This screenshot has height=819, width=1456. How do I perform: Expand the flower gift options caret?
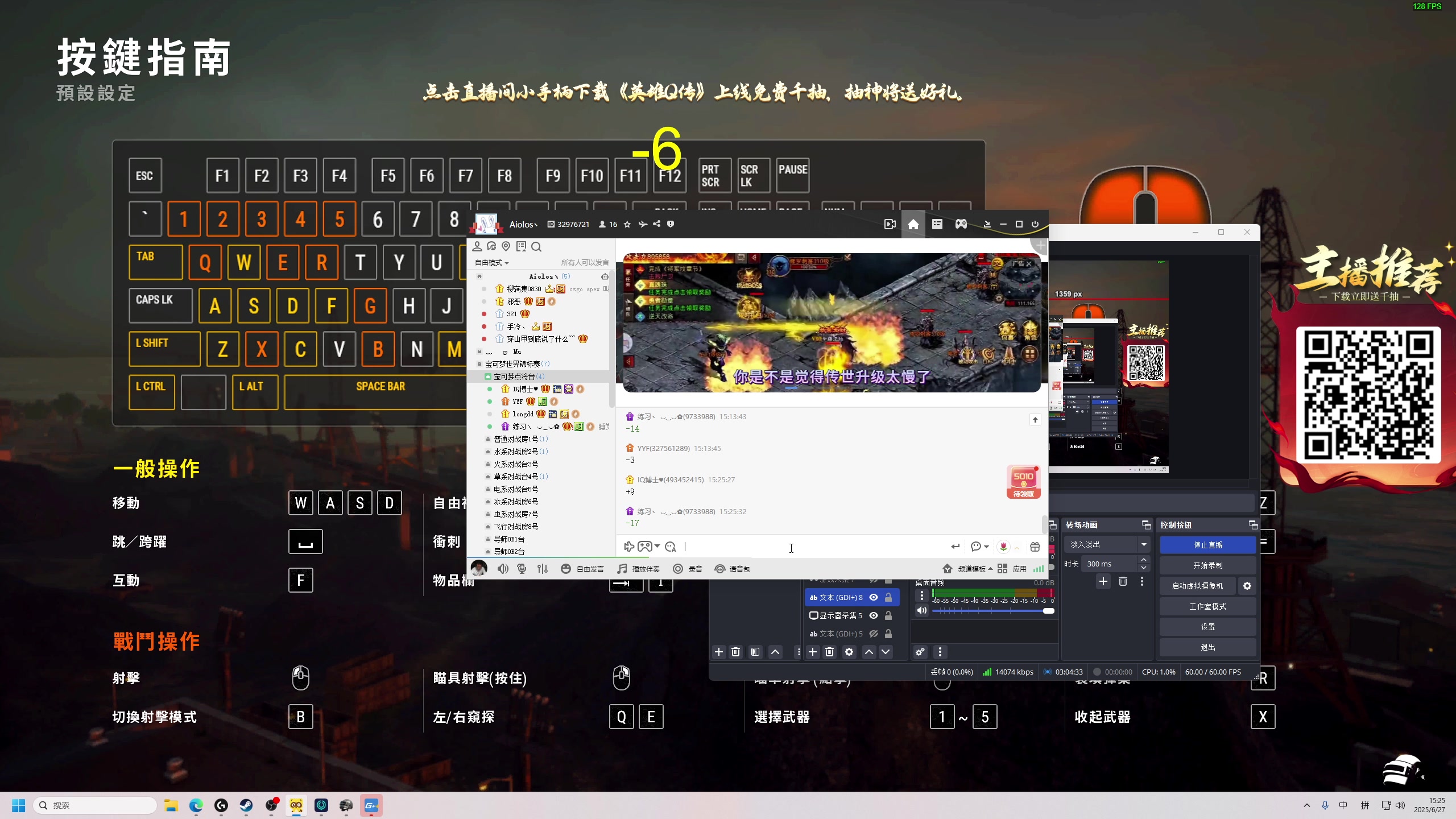click(x=1017, y=547)
